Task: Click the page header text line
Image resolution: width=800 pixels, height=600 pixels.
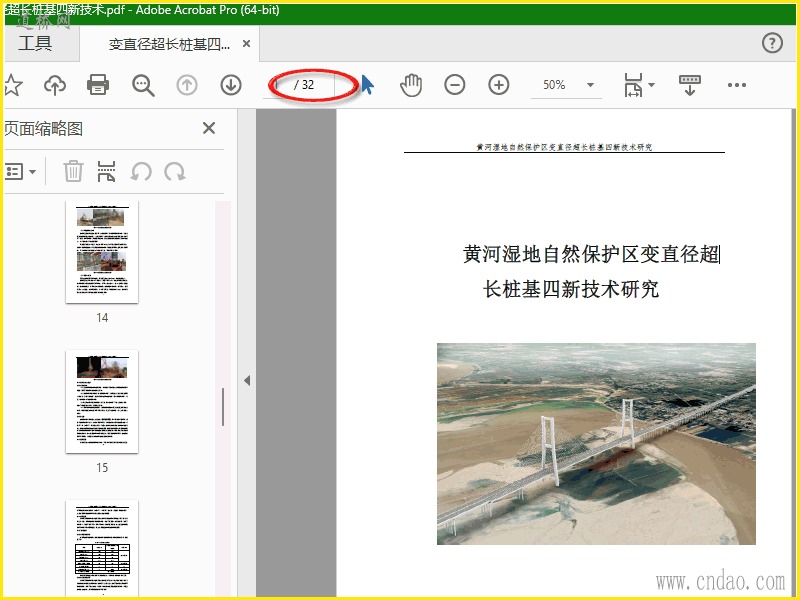Action: [564, 147]
